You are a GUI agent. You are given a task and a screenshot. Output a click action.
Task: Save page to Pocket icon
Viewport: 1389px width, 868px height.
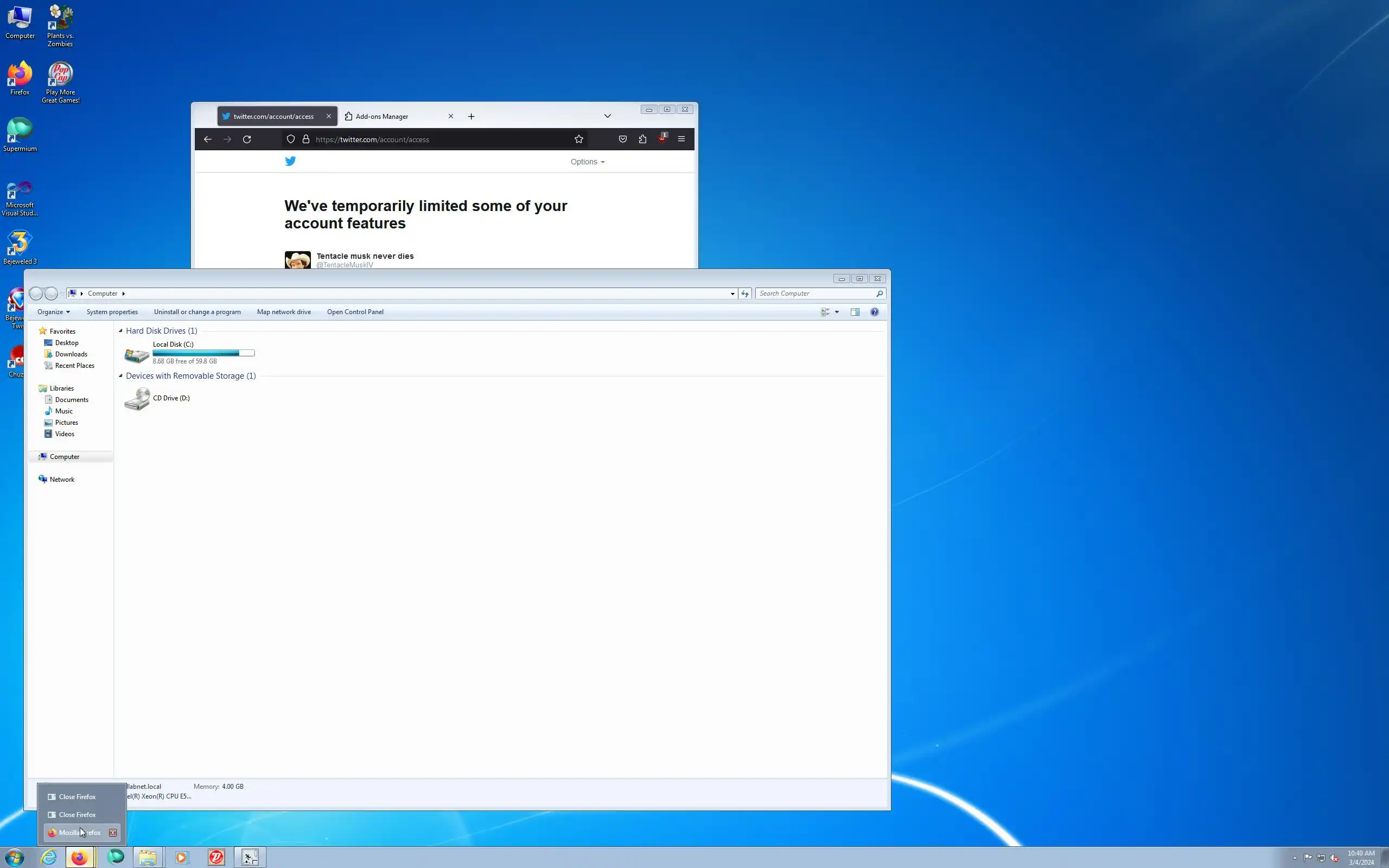click(622, 139)
